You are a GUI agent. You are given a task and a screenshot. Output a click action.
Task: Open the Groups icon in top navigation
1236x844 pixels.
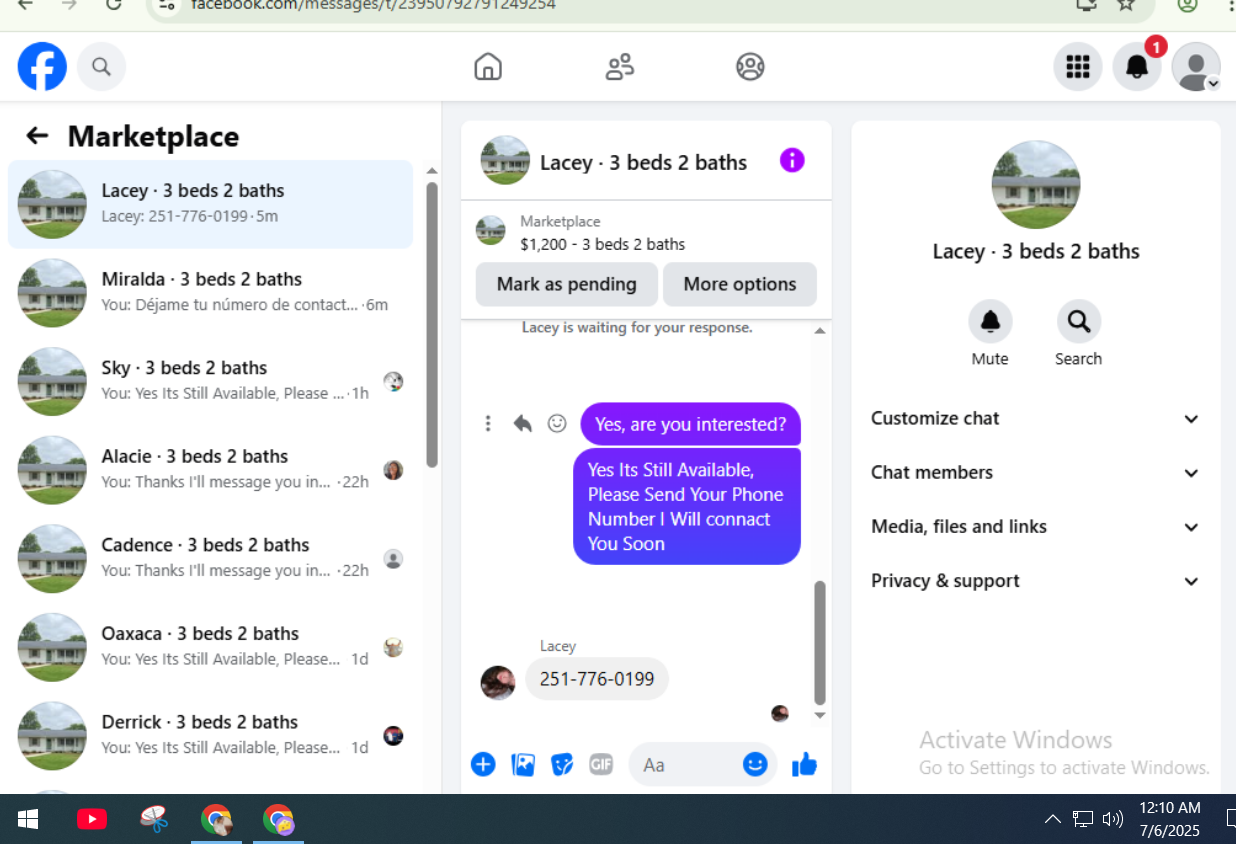pos(750,67)
